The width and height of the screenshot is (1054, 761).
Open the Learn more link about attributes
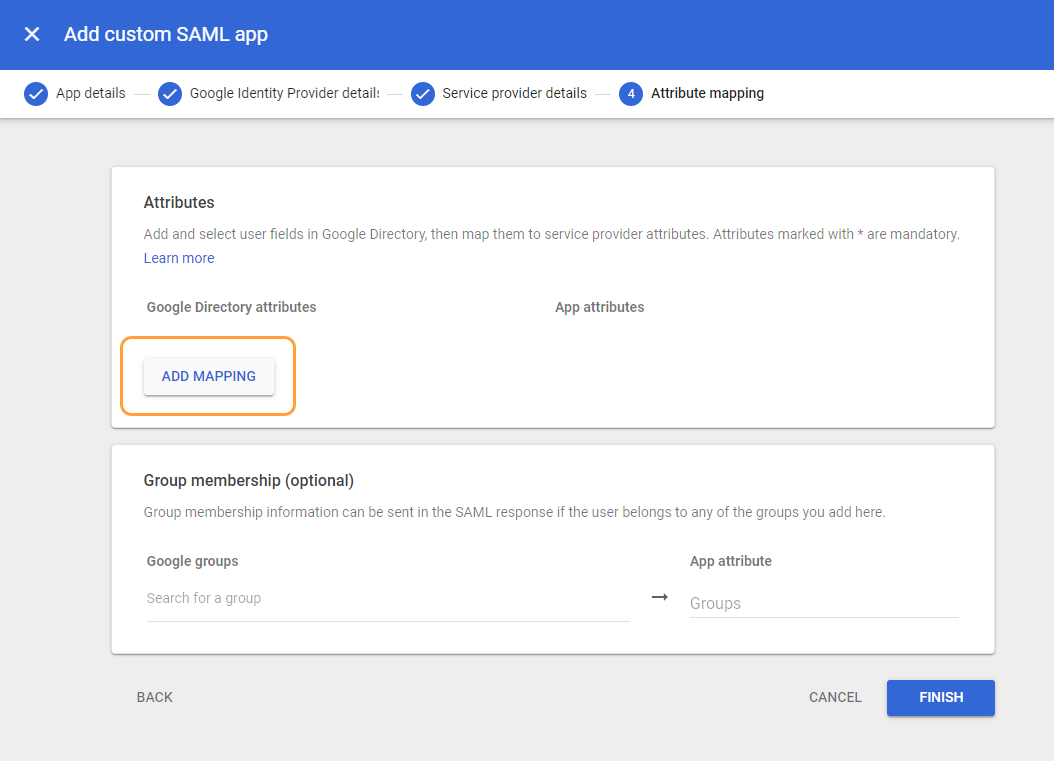(x=178, y=258)
